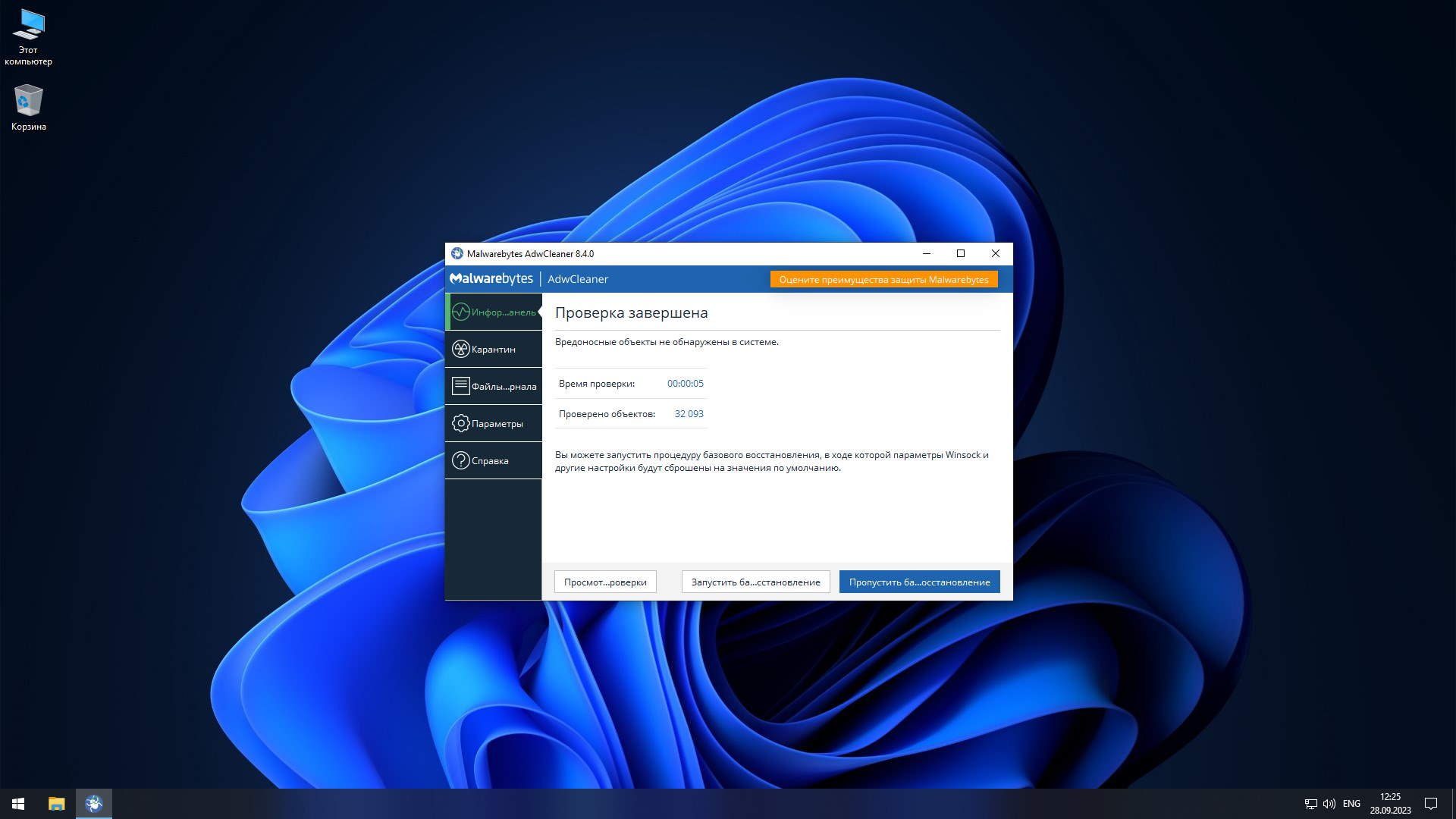Click the Help question mark icon

point(460,460)
